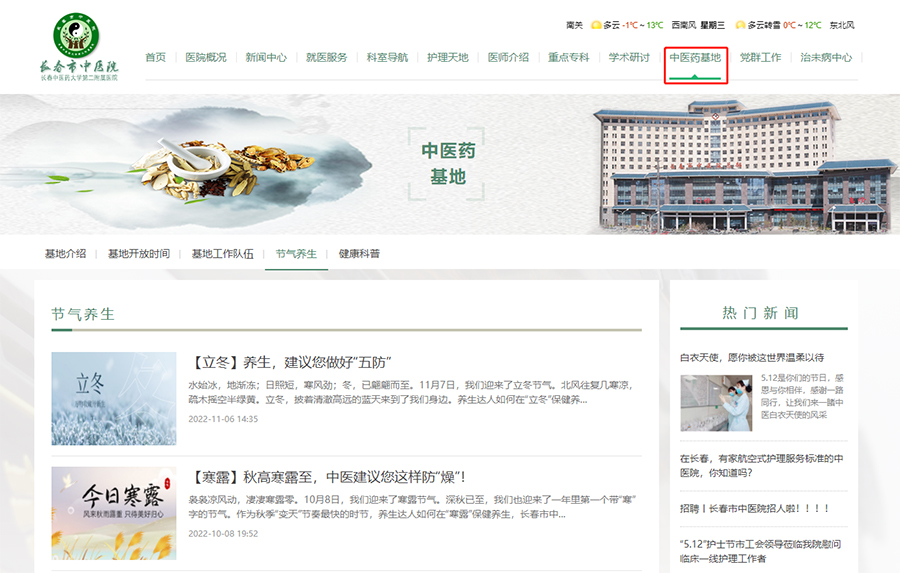Screen dimensions: 900x573
Task: Open the 【立冬】养生 article title link
Action: tap(288, 362)
